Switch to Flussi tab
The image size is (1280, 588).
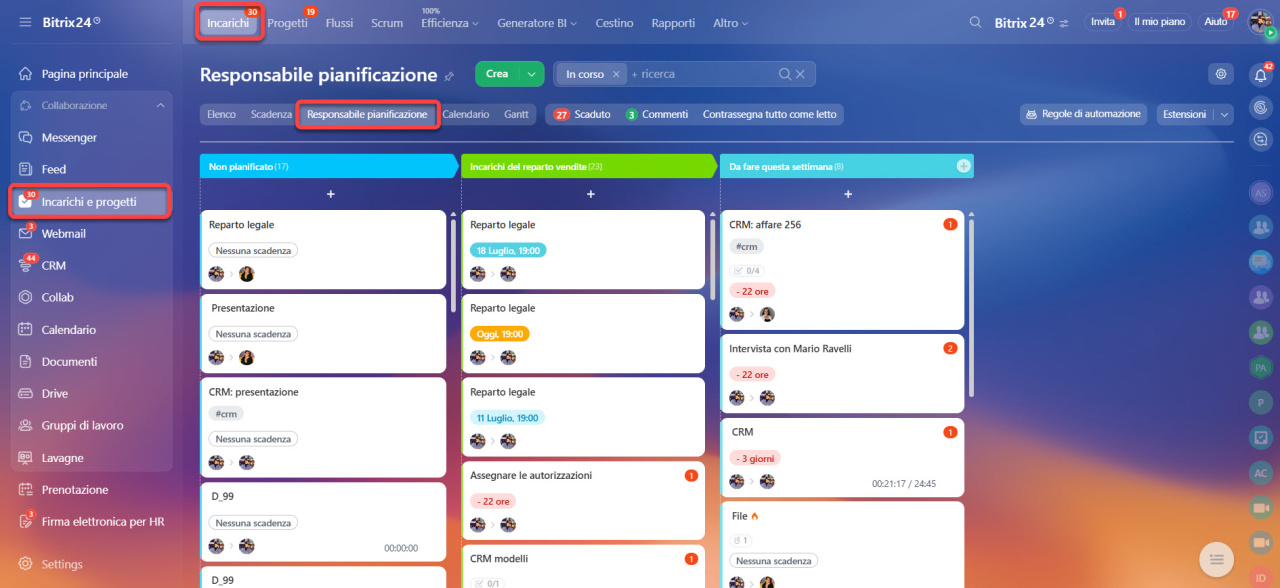340,23
